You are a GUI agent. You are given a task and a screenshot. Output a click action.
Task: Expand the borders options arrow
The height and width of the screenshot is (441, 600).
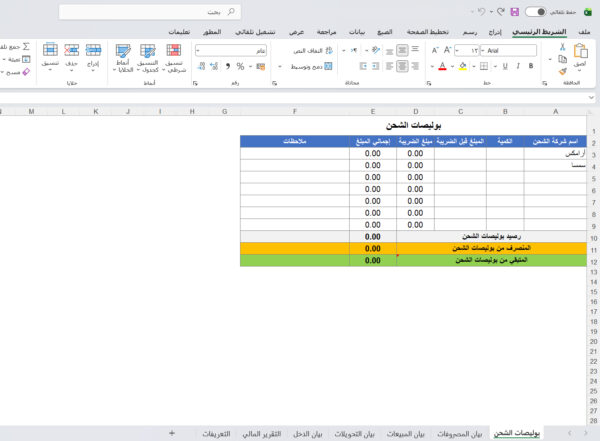(x=474, y=67)
